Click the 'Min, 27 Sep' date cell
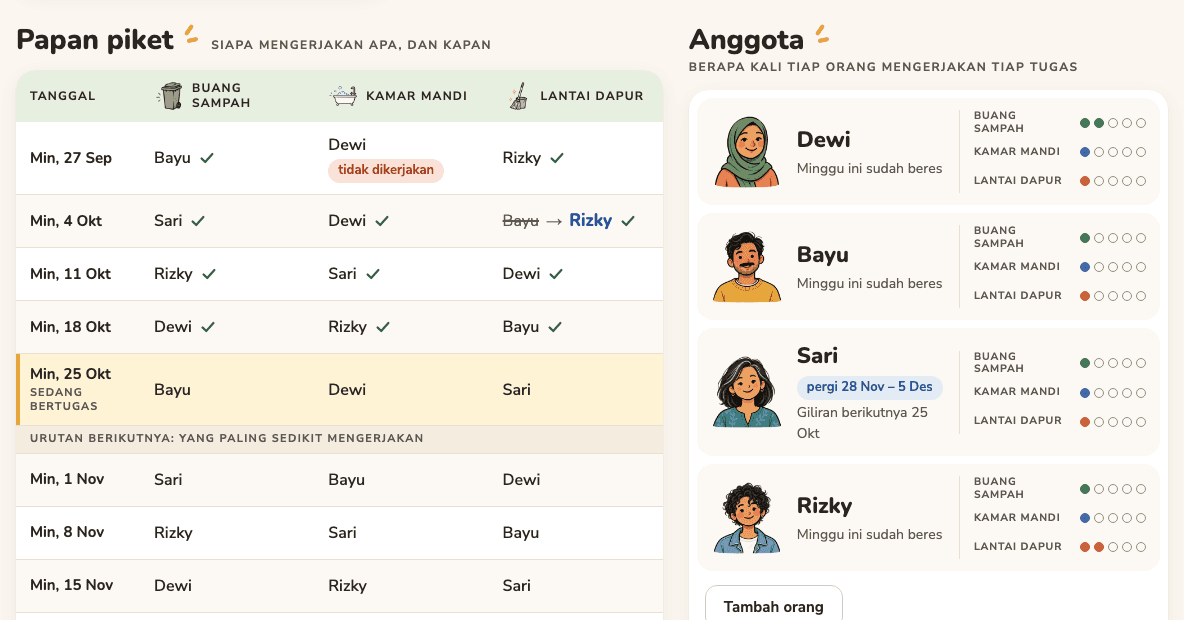This screenshot has width=1184, height=620. pos(71,158)
